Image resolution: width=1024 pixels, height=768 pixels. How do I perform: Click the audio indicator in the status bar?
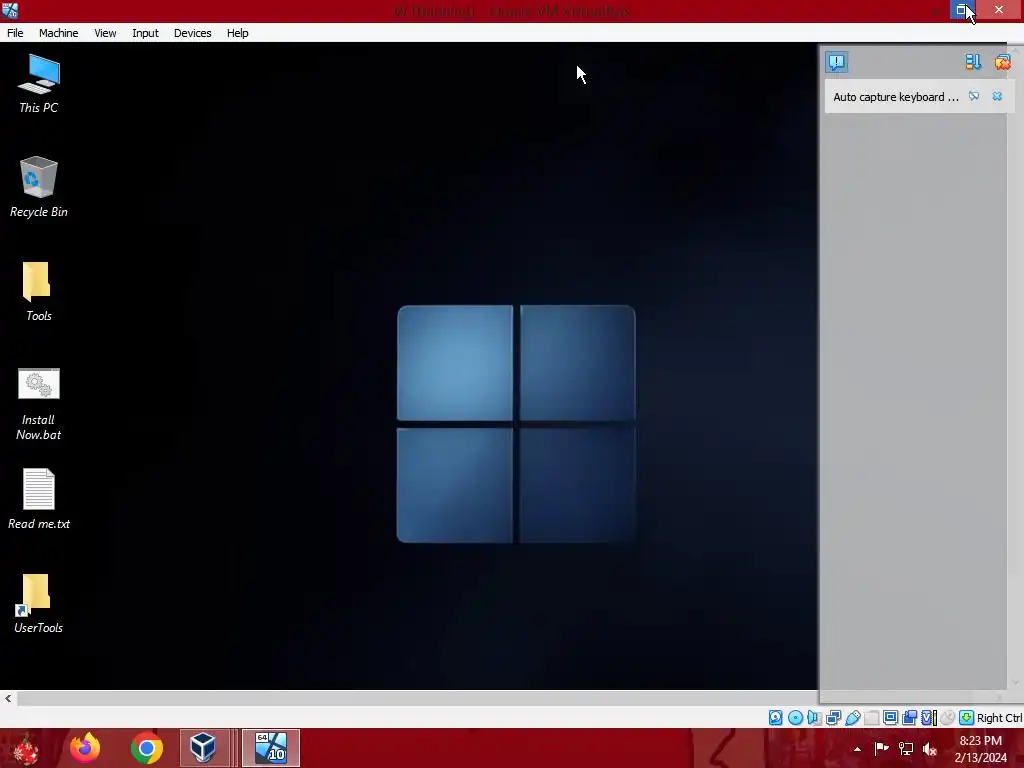pos(814,718)
